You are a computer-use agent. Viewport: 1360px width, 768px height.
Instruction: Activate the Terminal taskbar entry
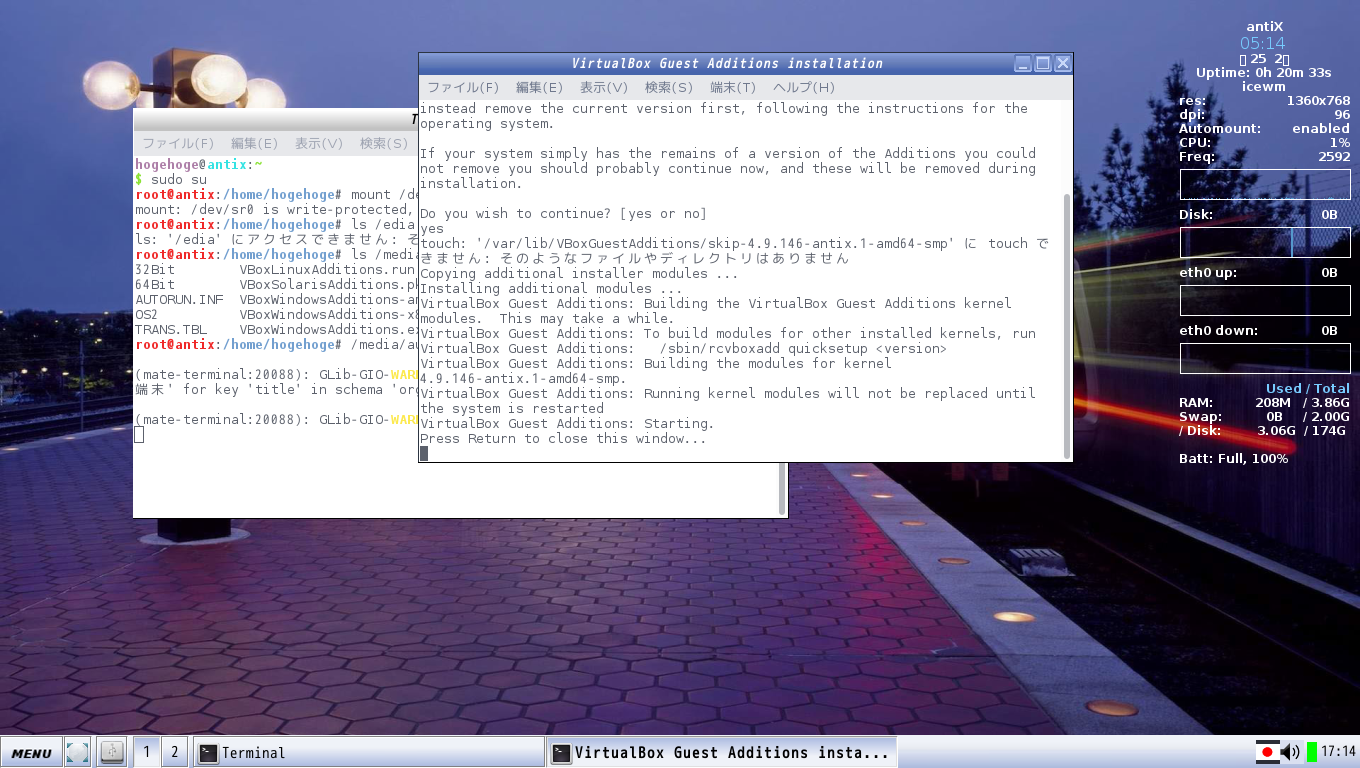pos(369,753)
